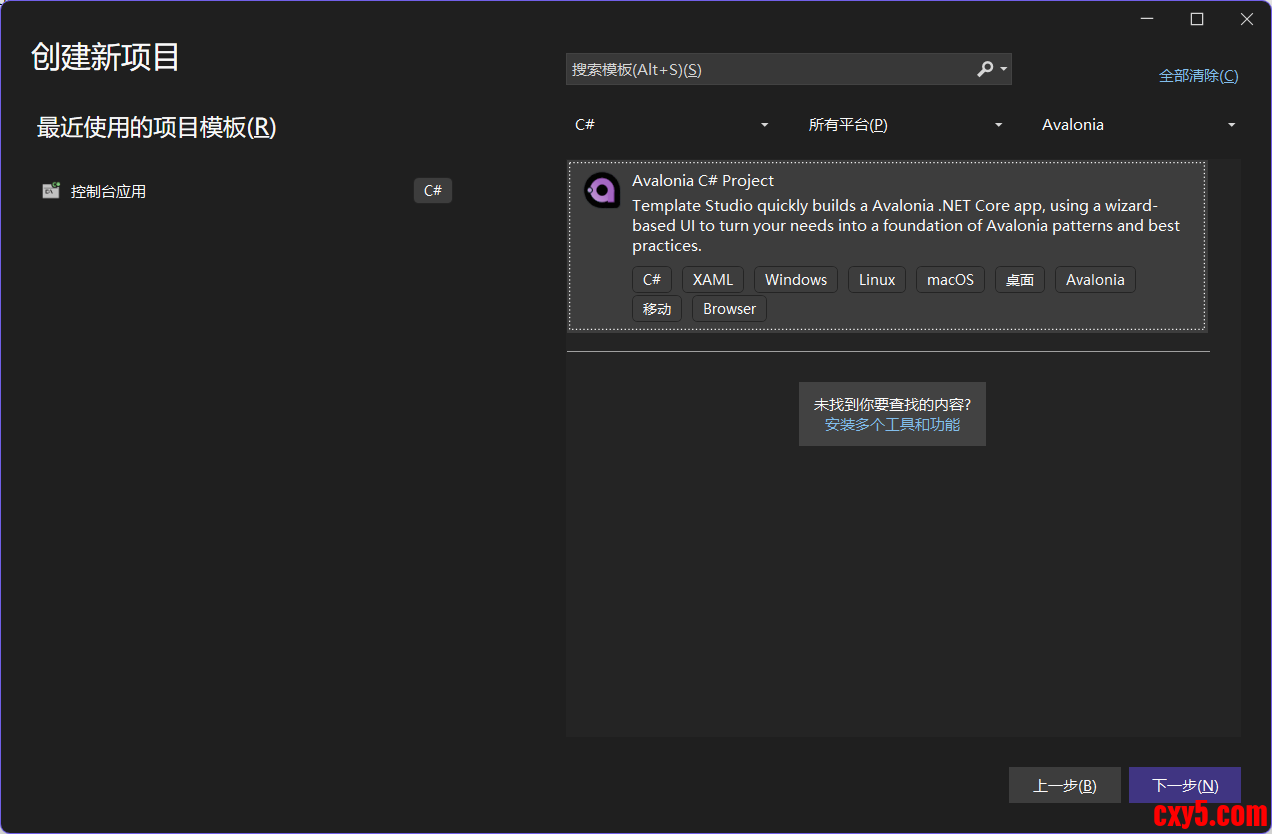
Task: Click the 未找到你要查找的内容 message
Action: [x=892, y=405]
